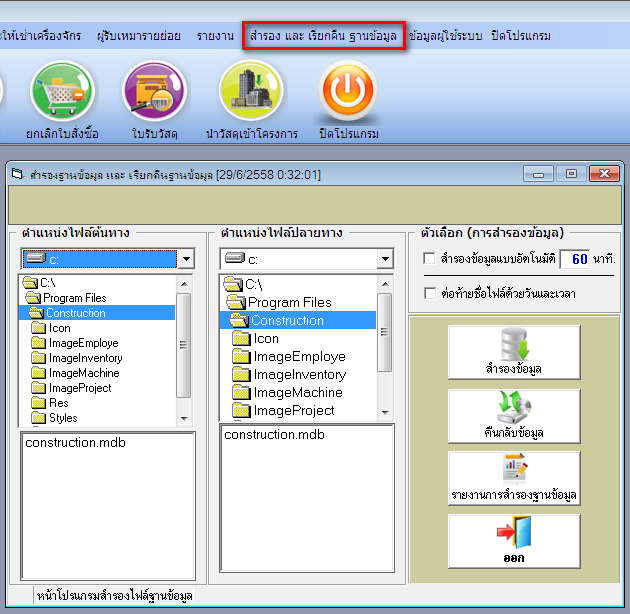Open the system user data (ข้อมูลผู้ใช้ระบบ) menu

coord(445,36)
